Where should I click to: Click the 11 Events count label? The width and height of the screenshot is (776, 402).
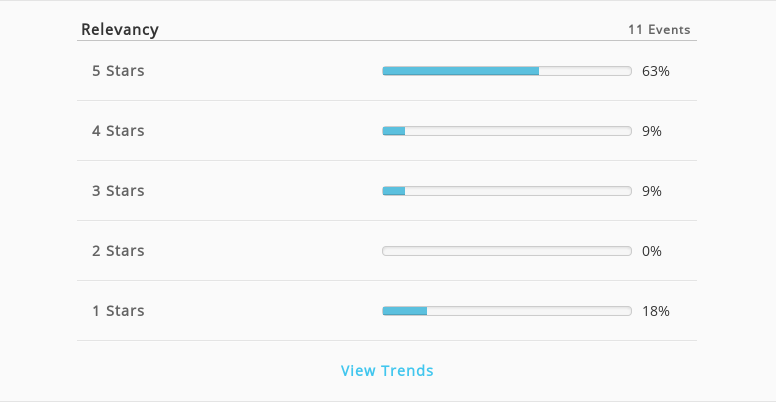pos(659,30)
